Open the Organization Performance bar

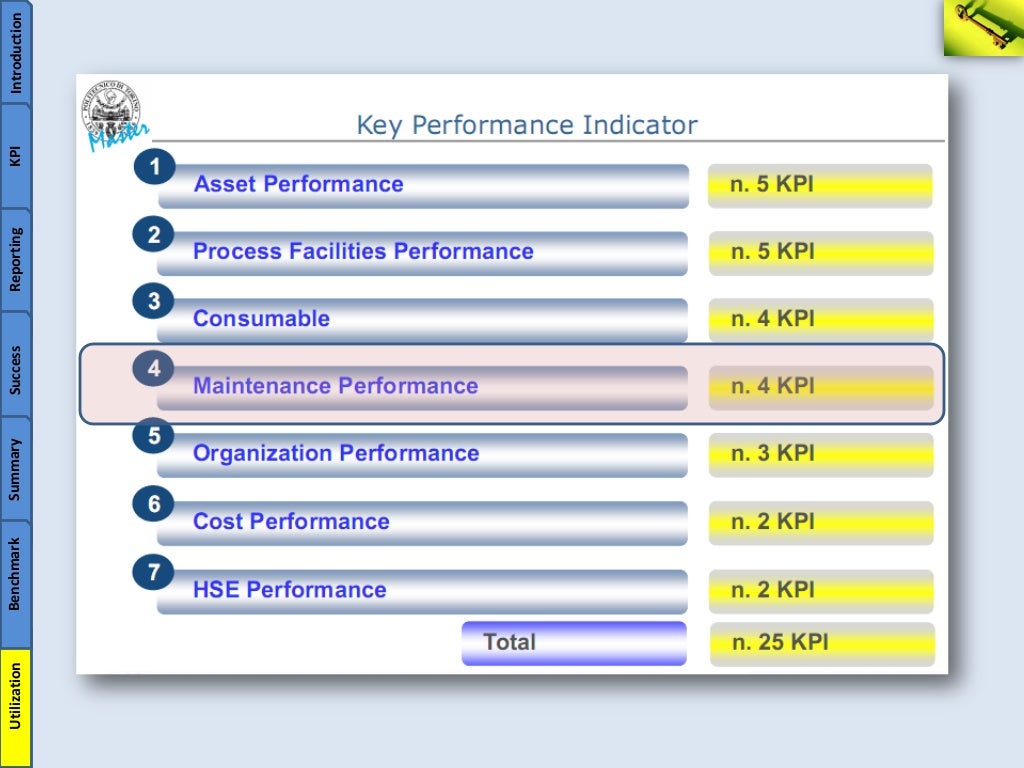[x=422, y=455]
